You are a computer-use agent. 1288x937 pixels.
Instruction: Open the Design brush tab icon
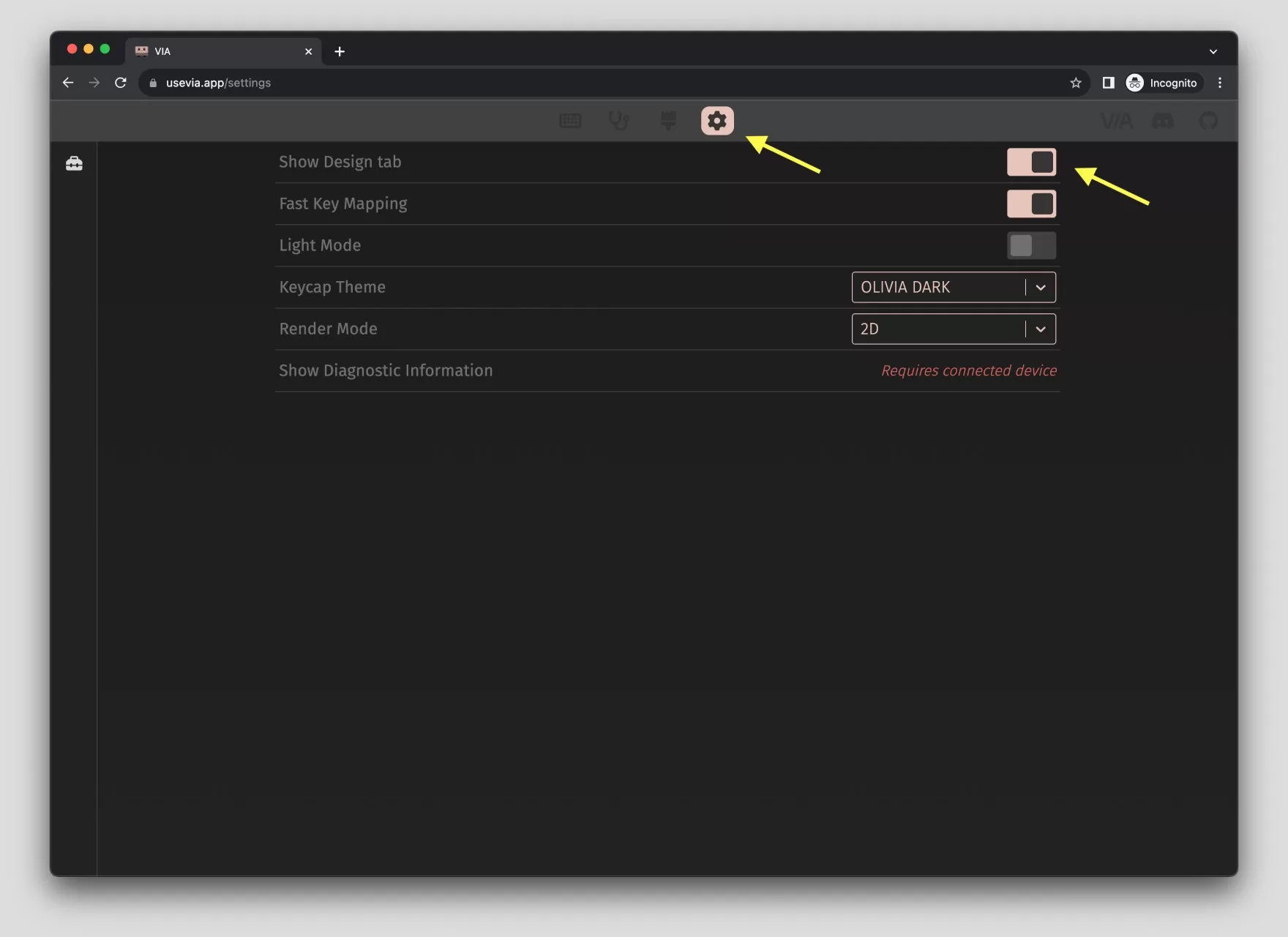[668, 121]
